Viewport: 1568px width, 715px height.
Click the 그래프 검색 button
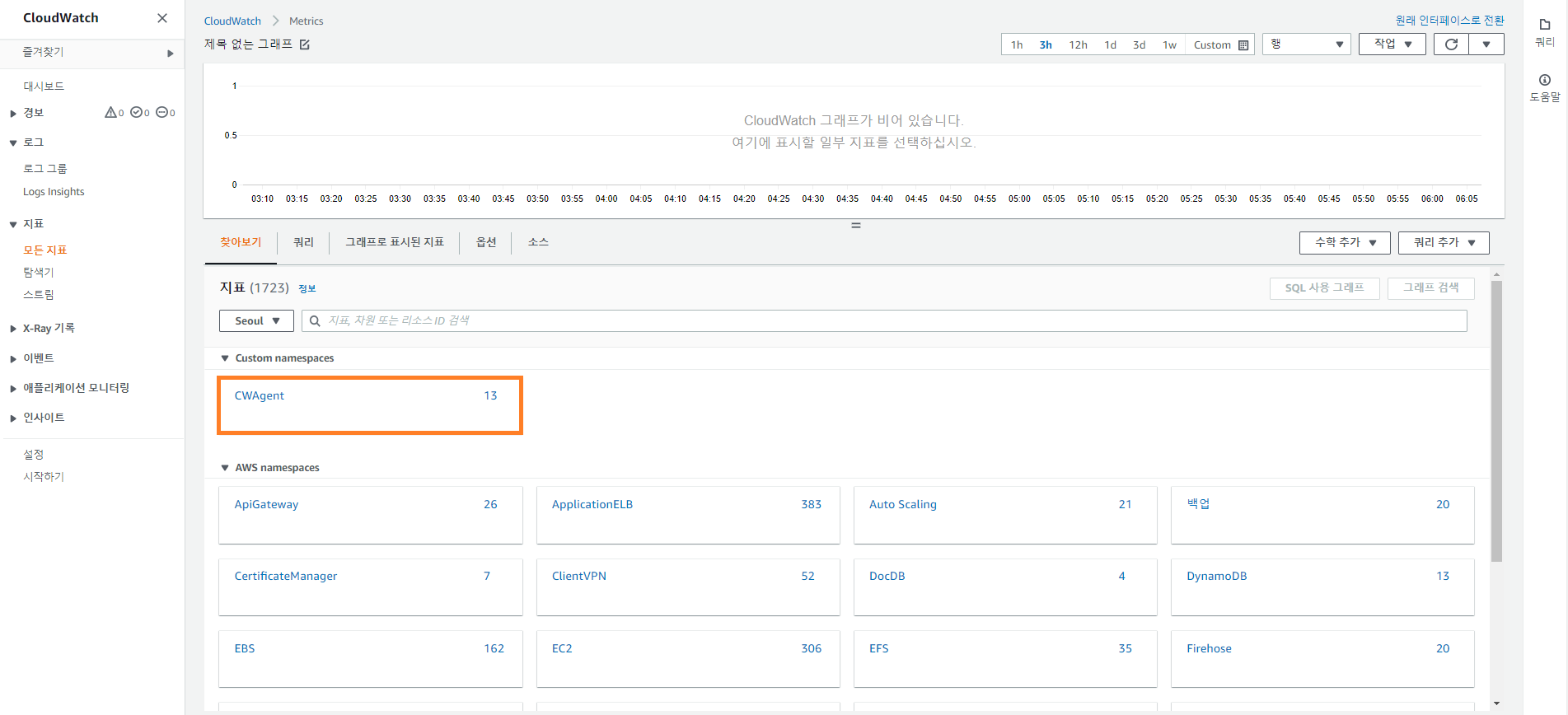(x=1431, y=288)
